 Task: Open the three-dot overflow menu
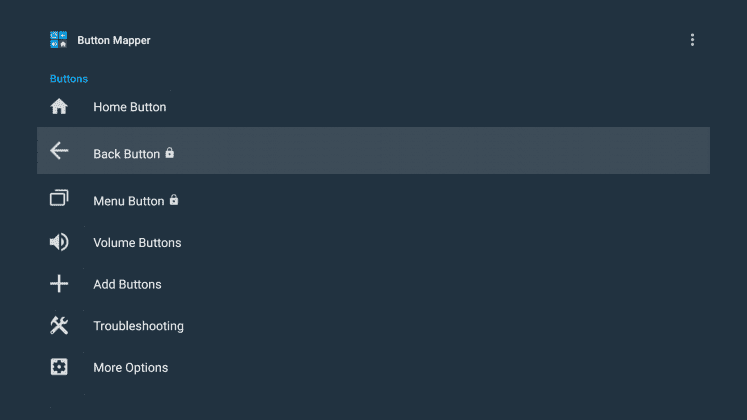[692, 40]
